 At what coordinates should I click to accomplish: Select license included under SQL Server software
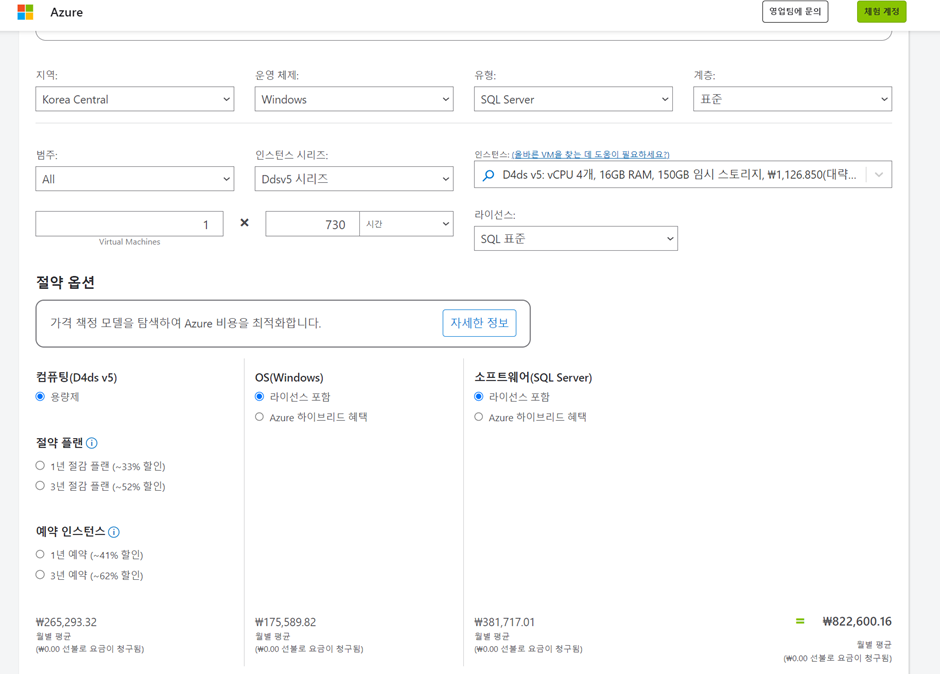point(478,396)
